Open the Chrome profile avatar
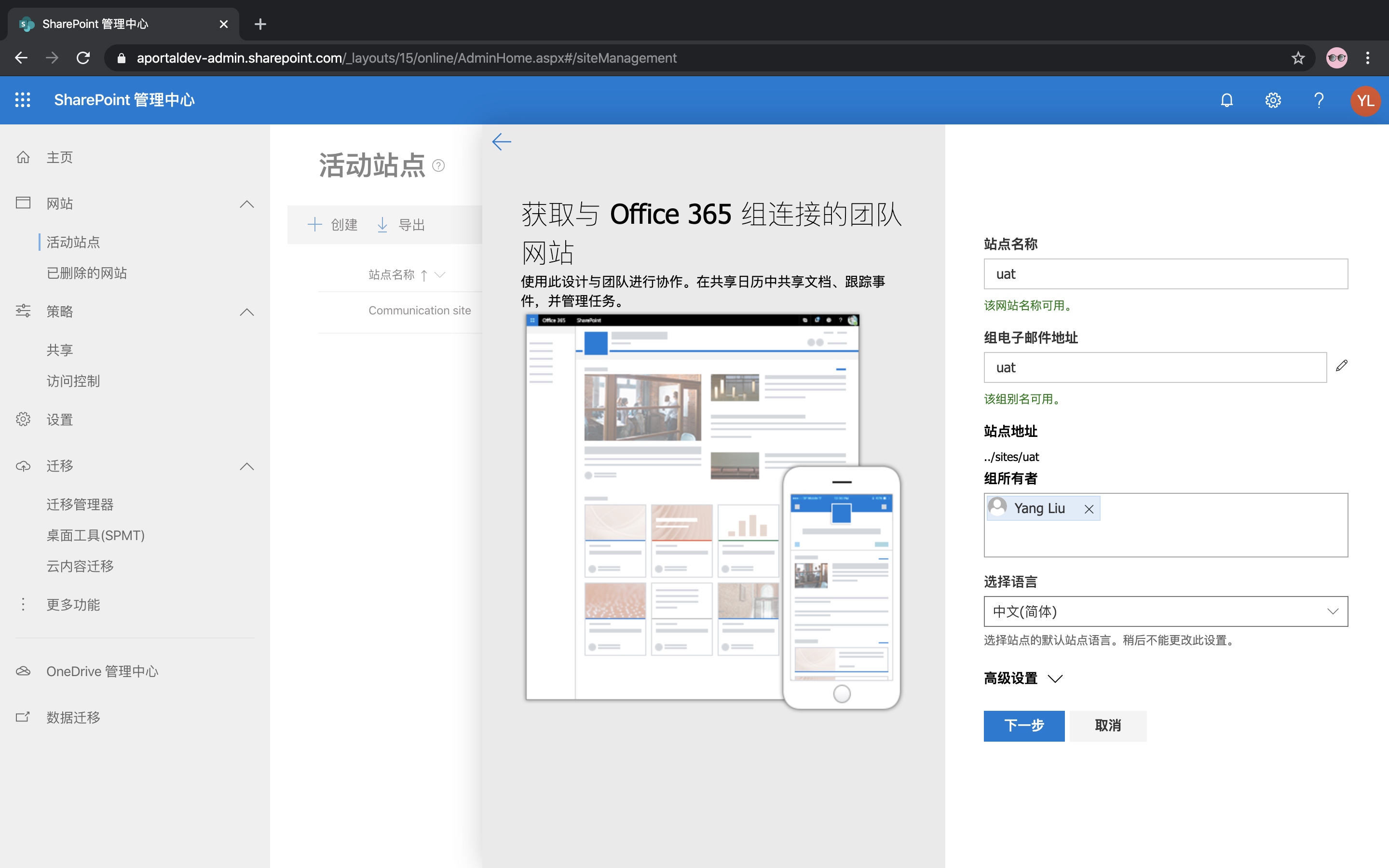 click(1337, 58)
